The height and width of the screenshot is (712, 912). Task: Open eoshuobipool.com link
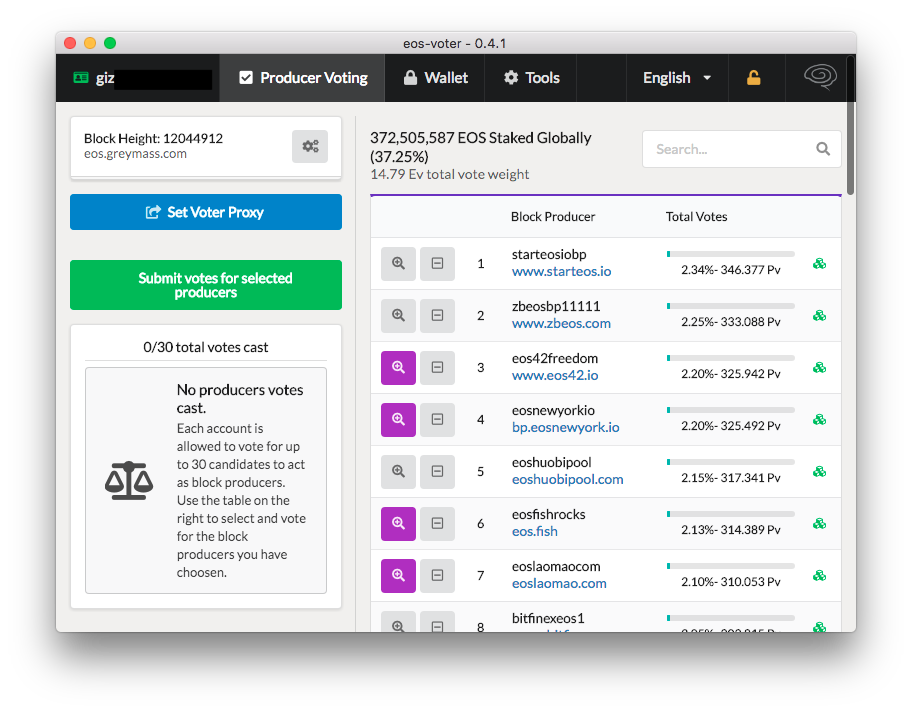click(568, 479)
